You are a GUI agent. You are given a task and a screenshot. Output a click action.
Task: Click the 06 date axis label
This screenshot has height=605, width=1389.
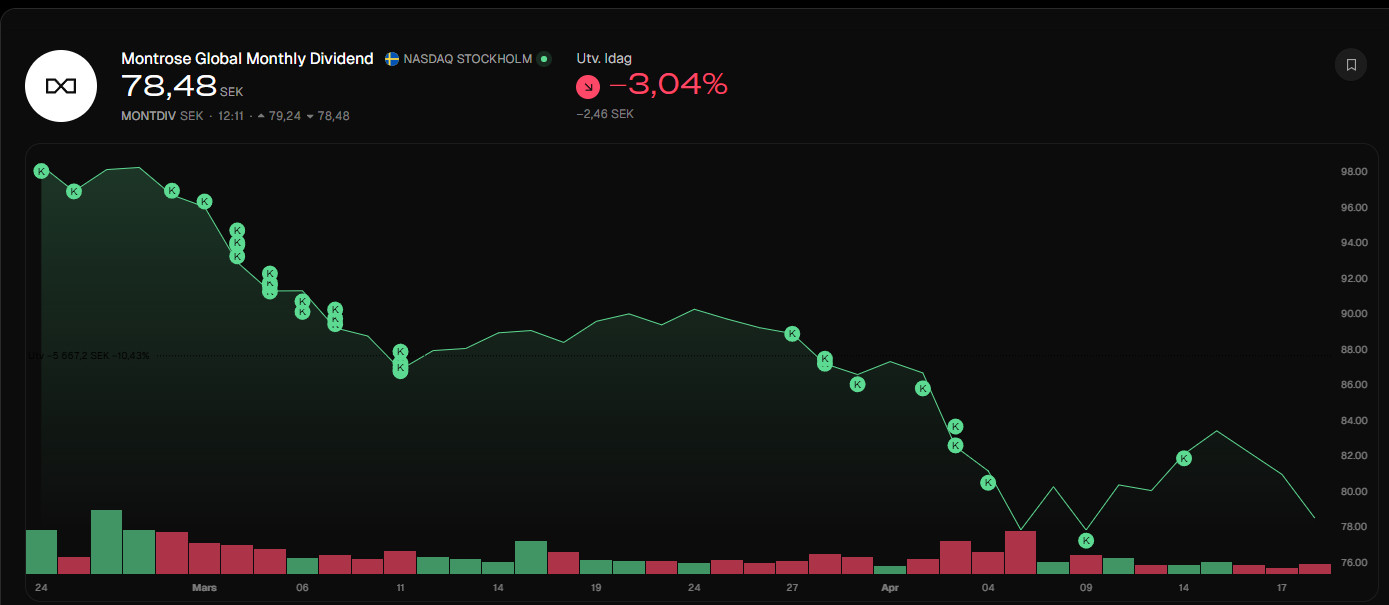[302, 588]
